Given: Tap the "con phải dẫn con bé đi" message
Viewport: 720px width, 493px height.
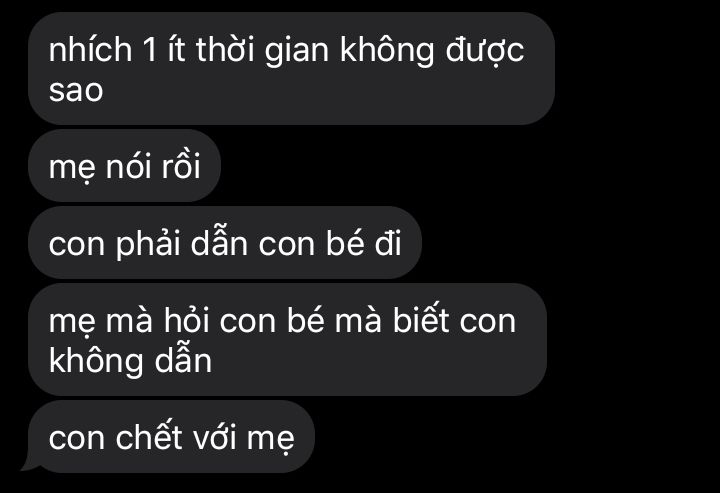Looking at the screenshot, I should point(225,243).
